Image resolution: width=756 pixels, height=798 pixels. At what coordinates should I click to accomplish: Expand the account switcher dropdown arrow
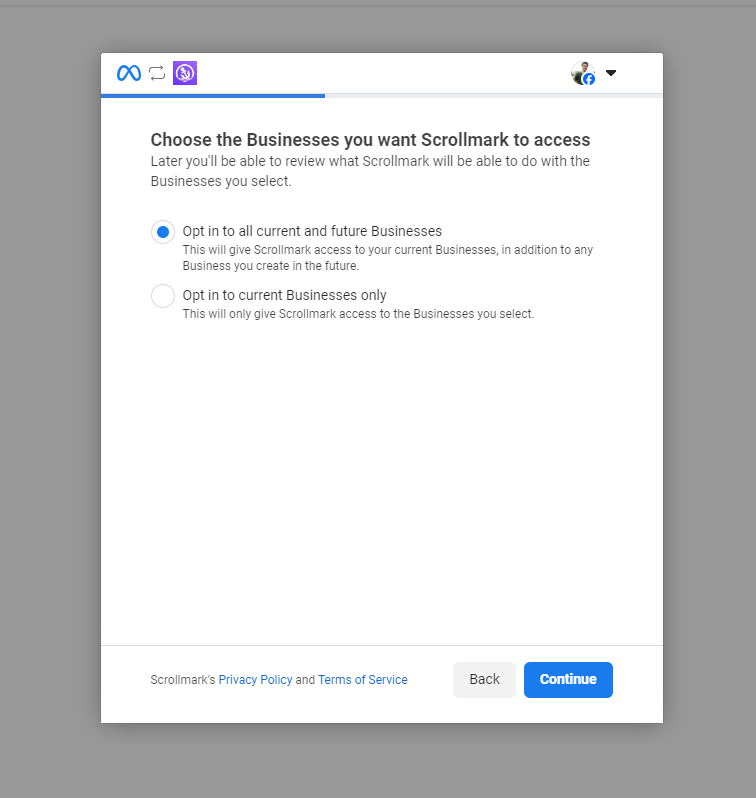coord(611,73)
